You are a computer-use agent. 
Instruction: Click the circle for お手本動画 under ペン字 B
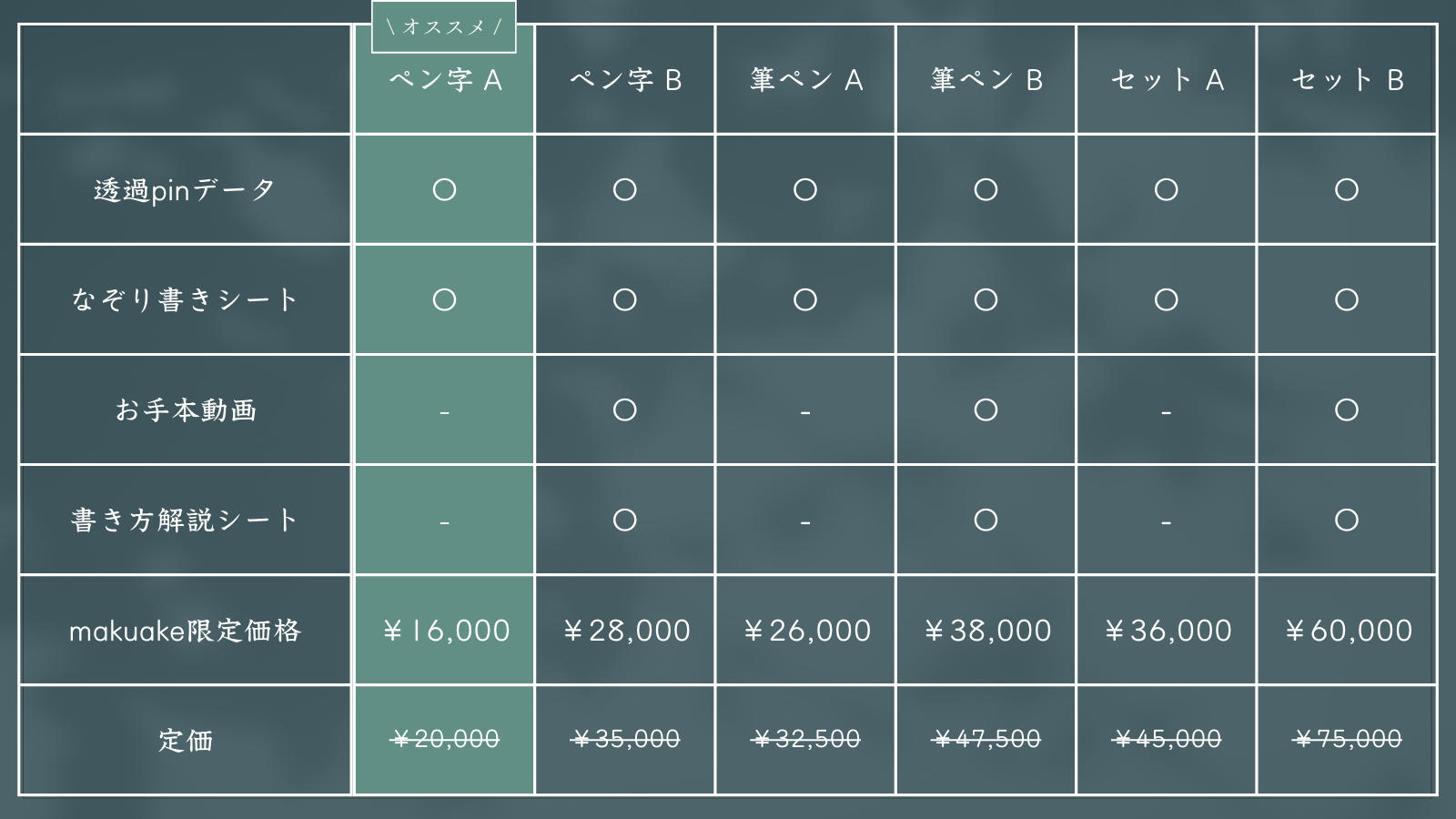pyautogui.click(x=625, y=410)
